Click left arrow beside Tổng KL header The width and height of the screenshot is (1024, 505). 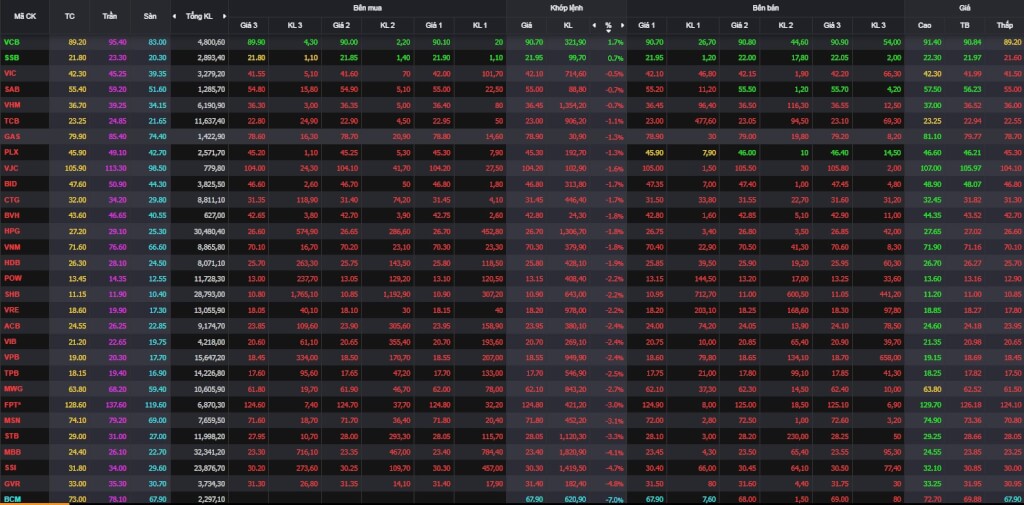pos(175,16)
